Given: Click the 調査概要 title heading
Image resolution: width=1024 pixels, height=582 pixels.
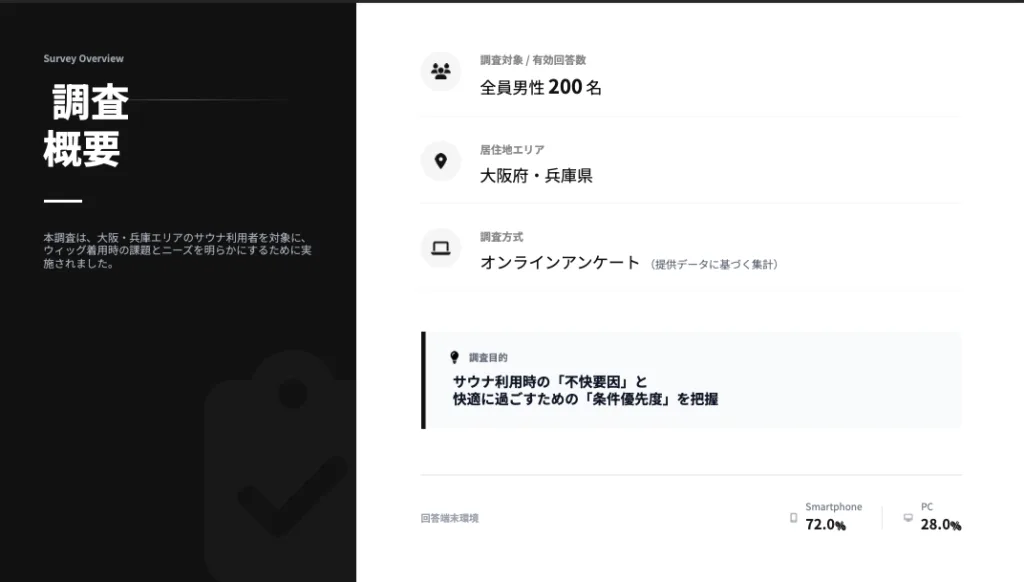Looking at the screenshot, I should (x=86, y=126).
